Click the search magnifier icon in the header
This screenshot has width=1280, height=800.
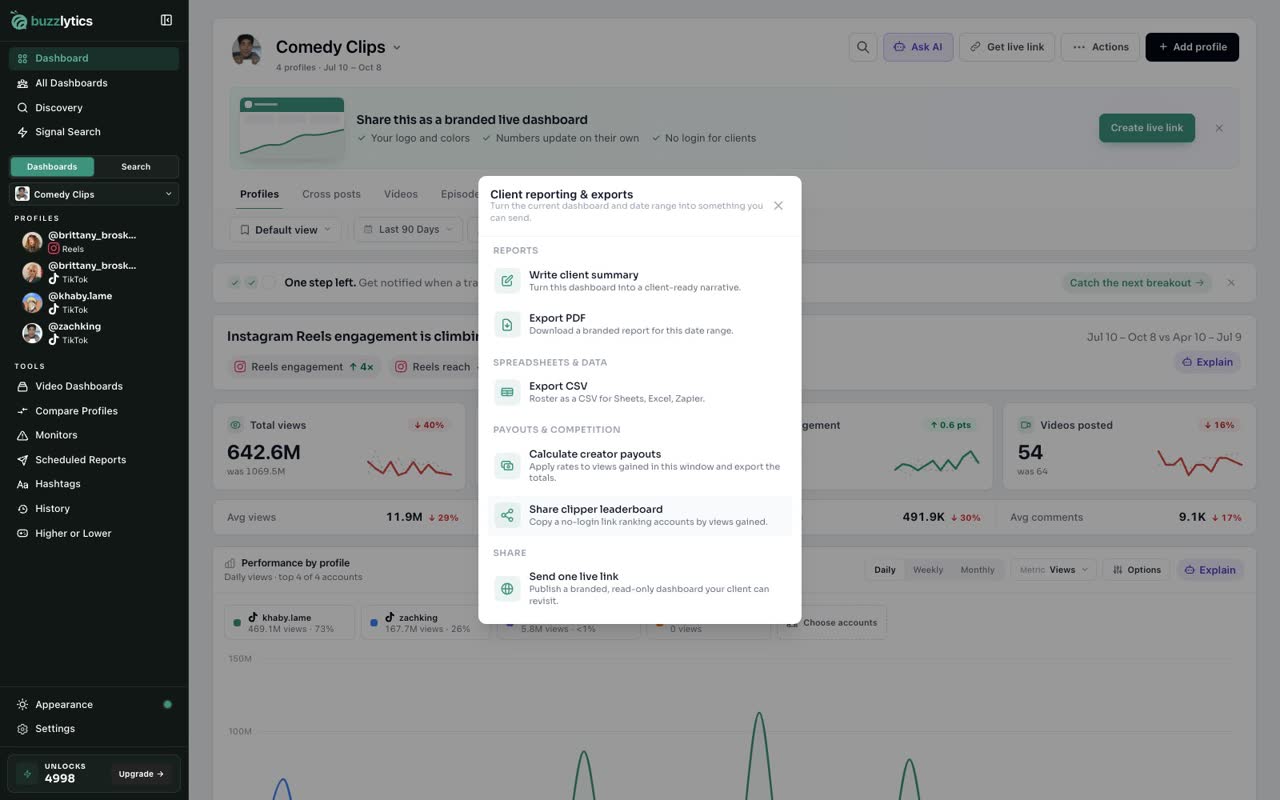pyautogui.click(x=862, y=47)
